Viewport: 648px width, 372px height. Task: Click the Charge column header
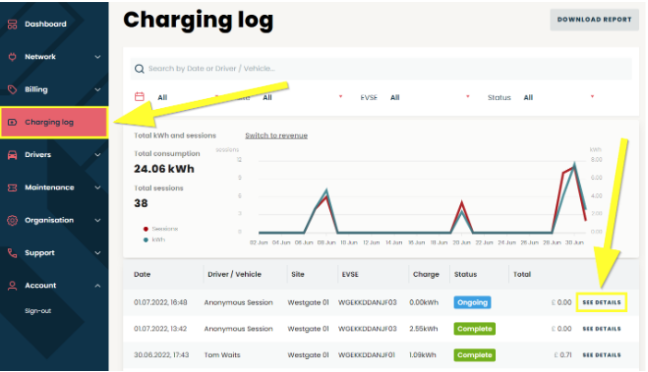tap(426, 274)
